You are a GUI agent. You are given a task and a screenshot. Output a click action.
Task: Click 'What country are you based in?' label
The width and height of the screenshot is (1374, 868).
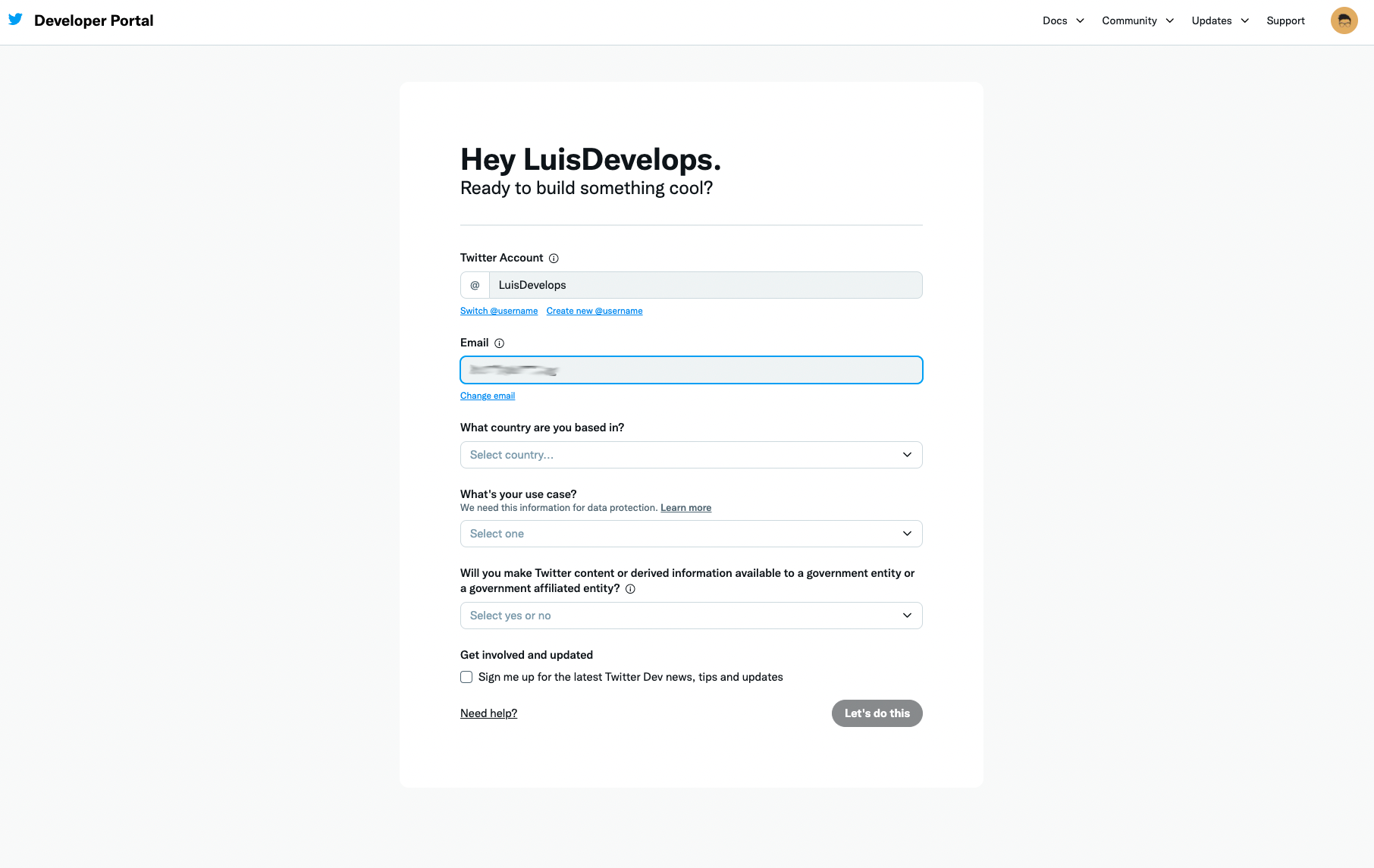pyautogui.click(x=542, y=428)
